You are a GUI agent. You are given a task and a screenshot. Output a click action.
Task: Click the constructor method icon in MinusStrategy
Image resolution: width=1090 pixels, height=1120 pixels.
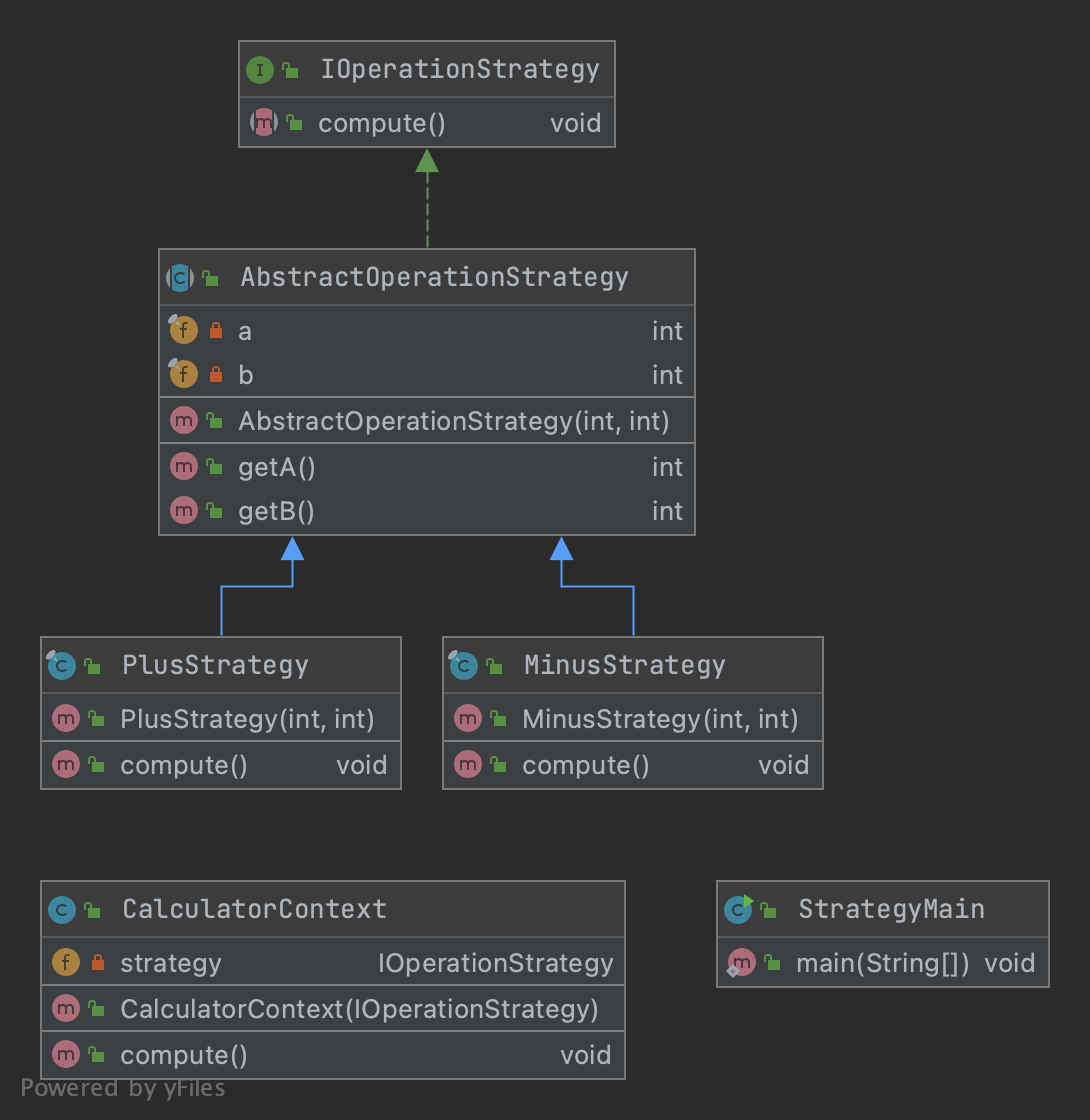tap(464, 718)
